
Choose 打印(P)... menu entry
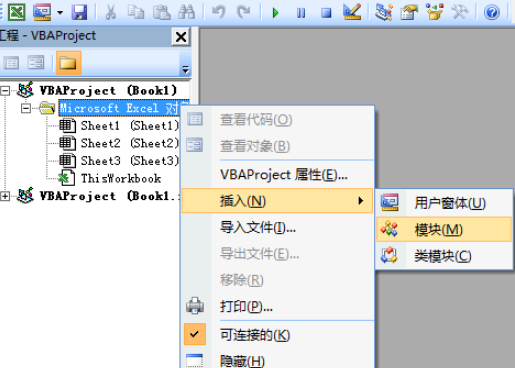(277, 306)
